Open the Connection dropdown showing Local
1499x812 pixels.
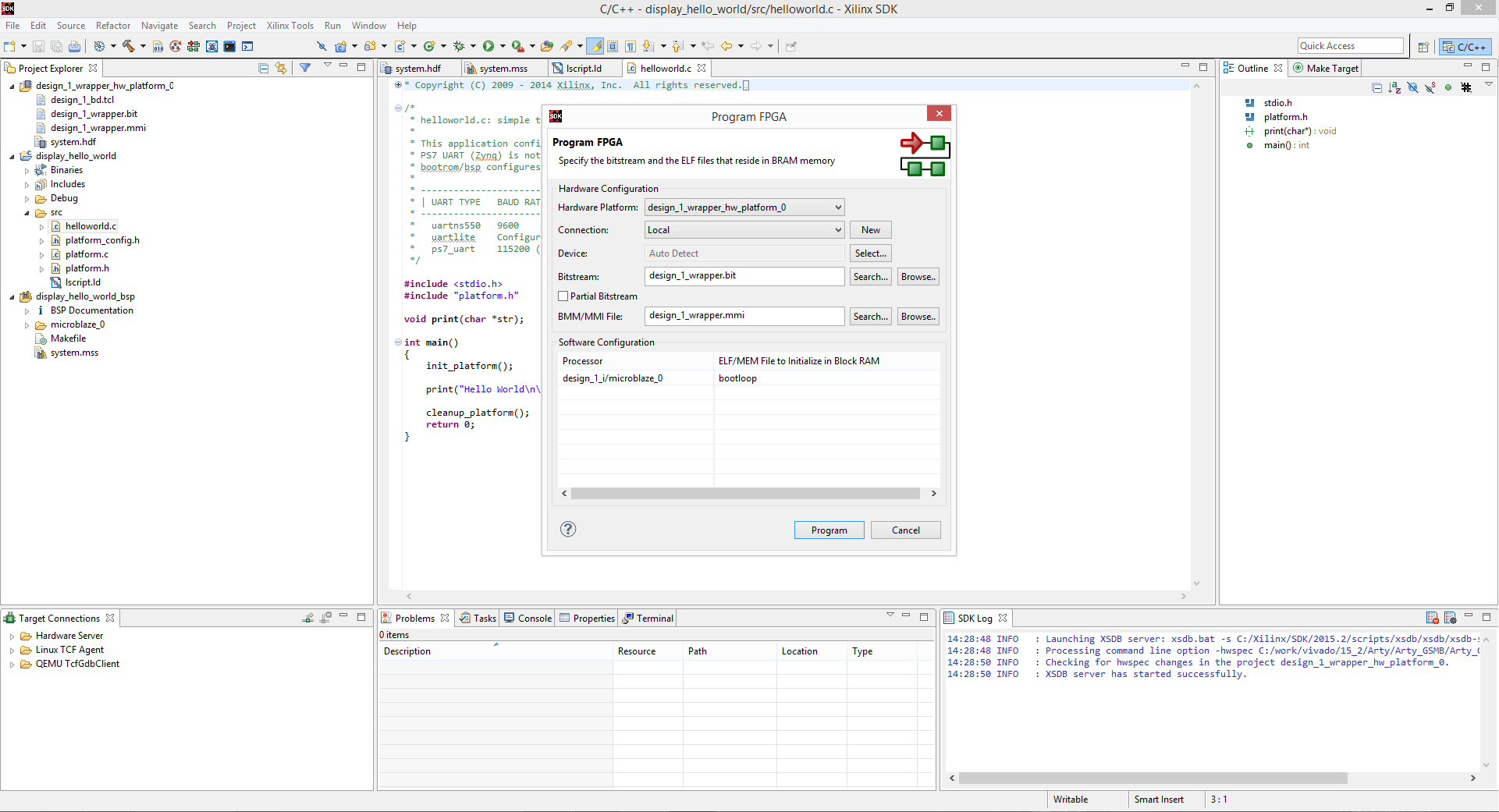coord(744,230)
